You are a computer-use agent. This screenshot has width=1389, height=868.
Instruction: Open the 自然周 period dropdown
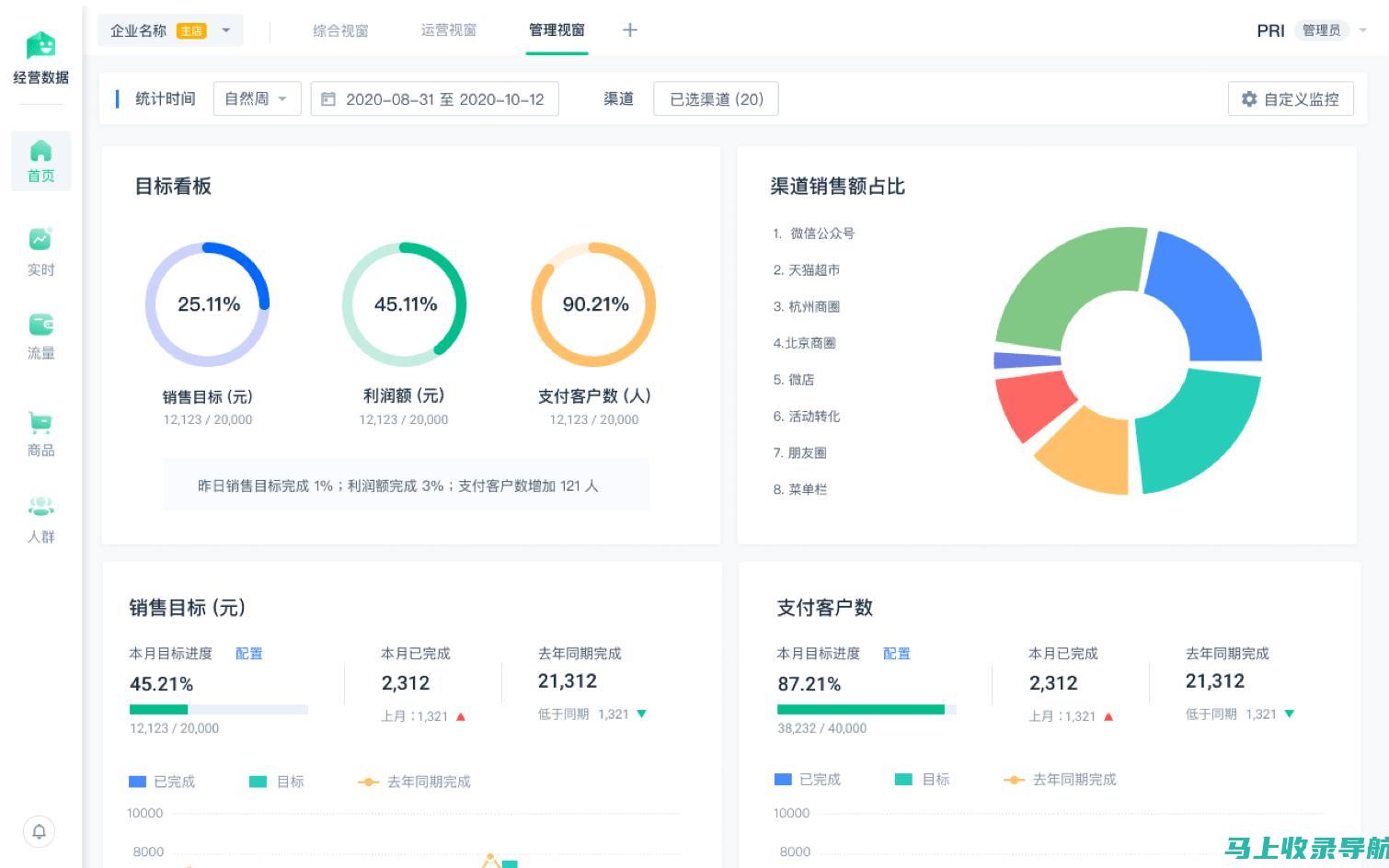click(258, 99)
